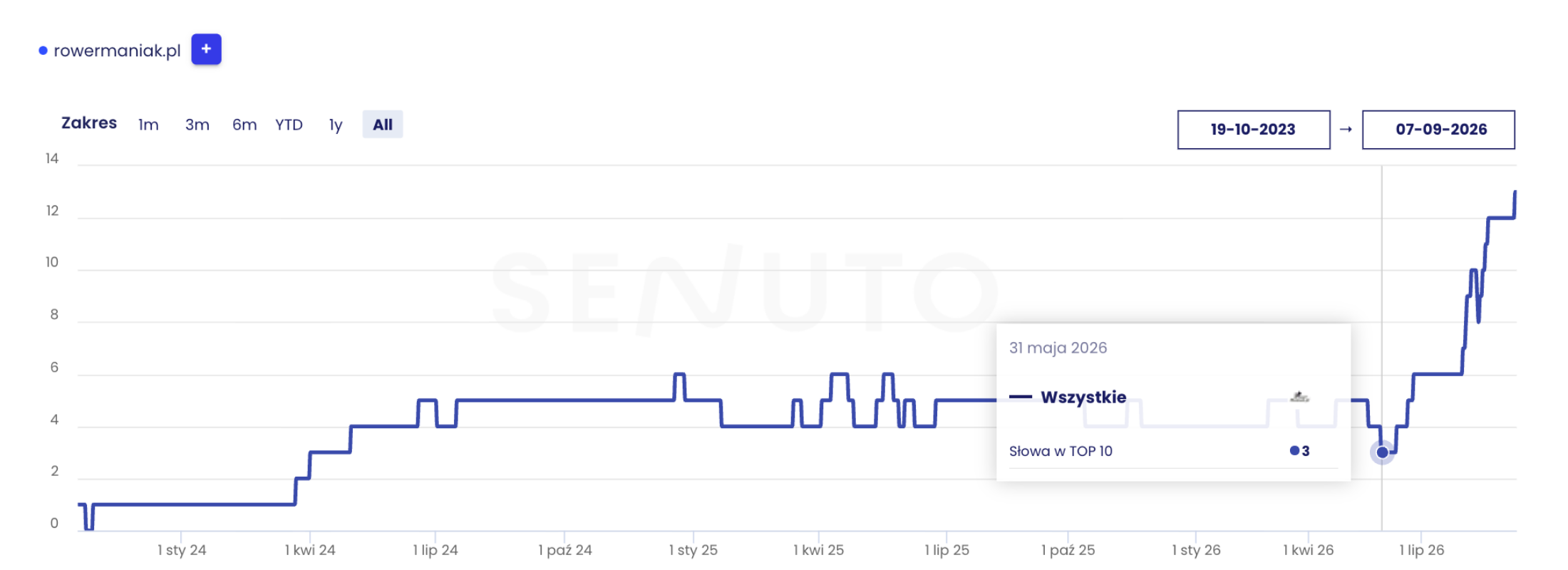Click the rowermaniak.pl domain label
1568x570 pixels.
click(117, 51)
